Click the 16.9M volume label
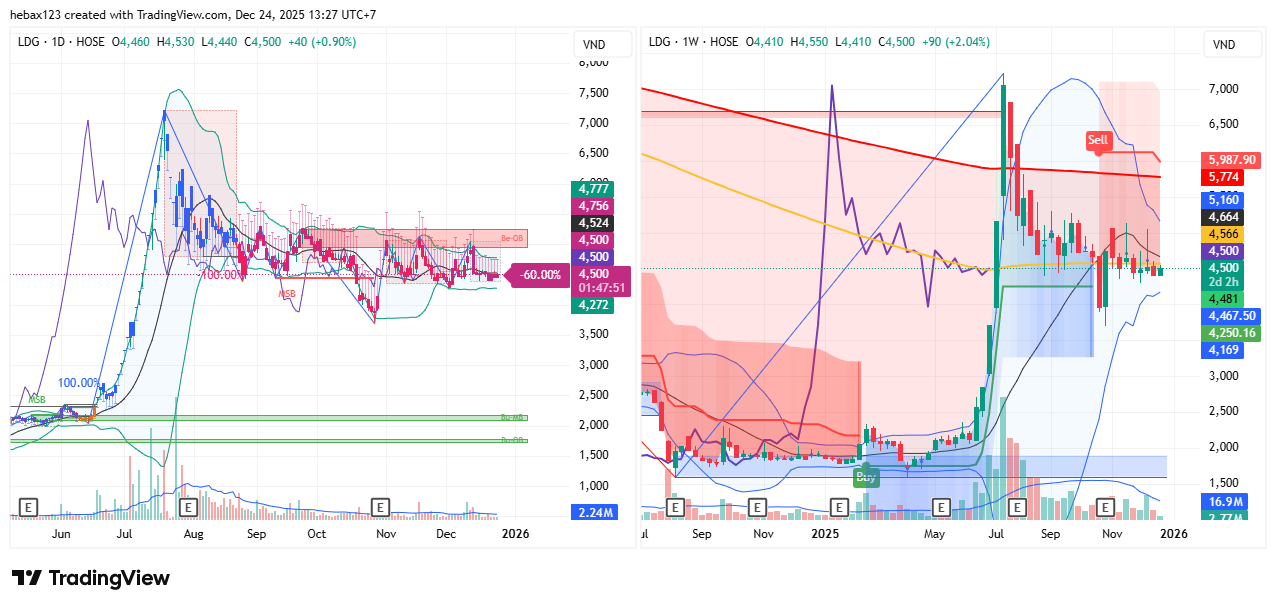 tap(1224, 501)
